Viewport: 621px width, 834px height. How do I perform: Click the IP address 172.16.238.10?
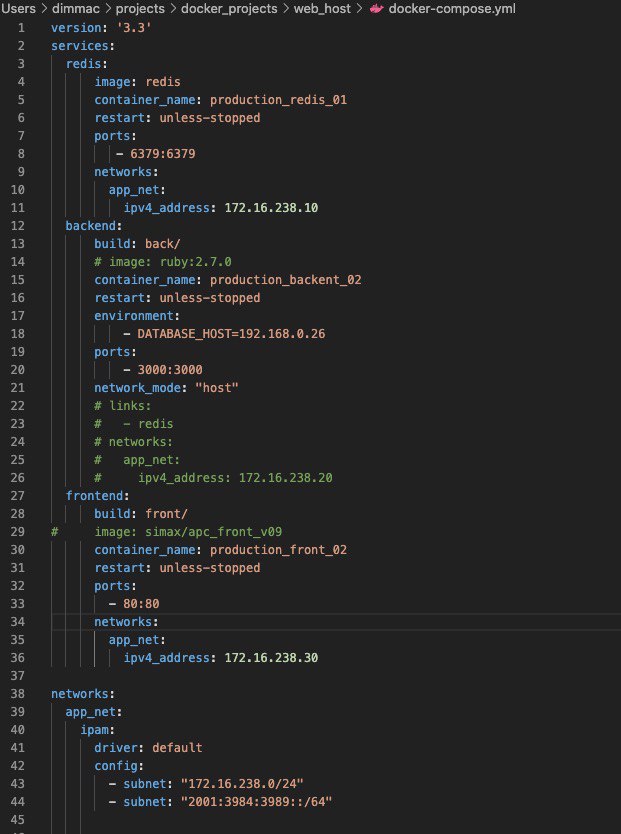(271, 207)
